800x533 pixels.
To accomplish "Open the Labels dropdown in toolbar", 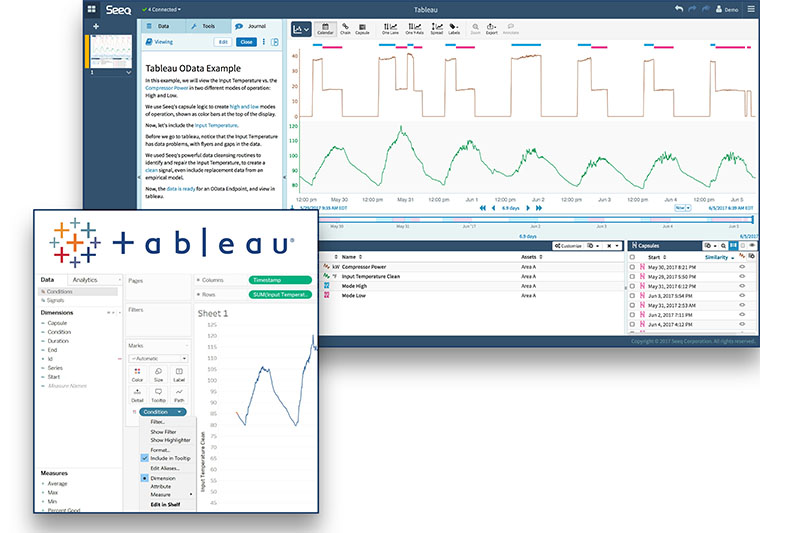I will (x=454, y=29).
